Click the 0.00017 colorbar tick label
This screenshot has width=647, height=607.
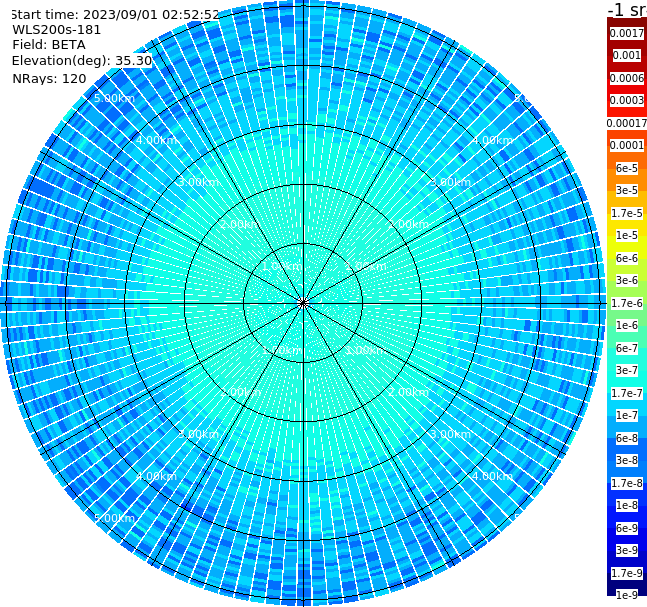click(x=627, y=123)
